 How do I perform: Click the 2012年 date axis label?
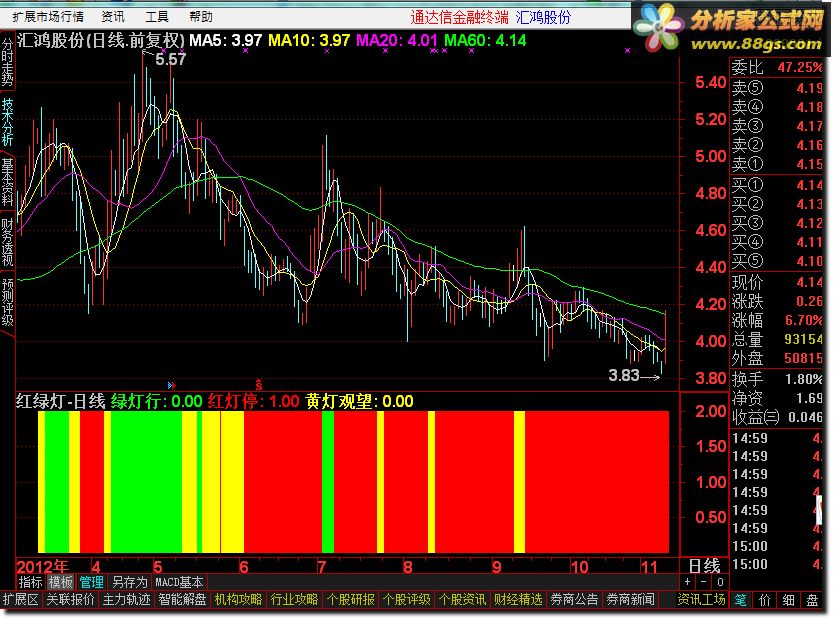(42, 566)
